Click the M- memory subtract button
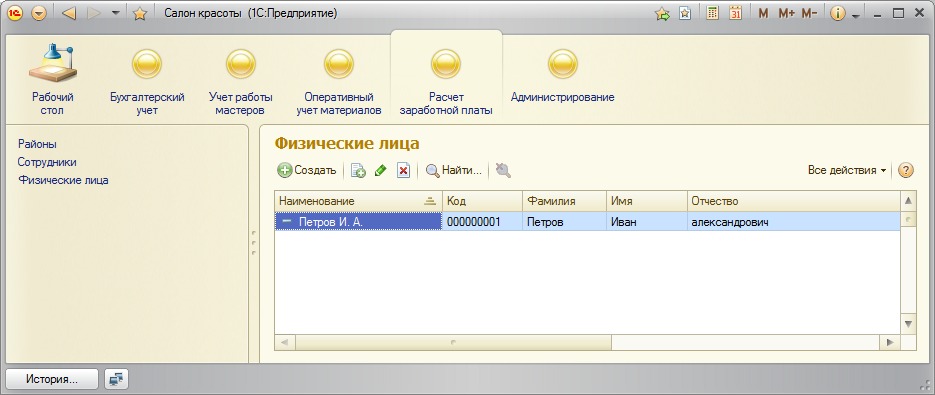This screenshot has height=395, width=935. click(809, 13)
